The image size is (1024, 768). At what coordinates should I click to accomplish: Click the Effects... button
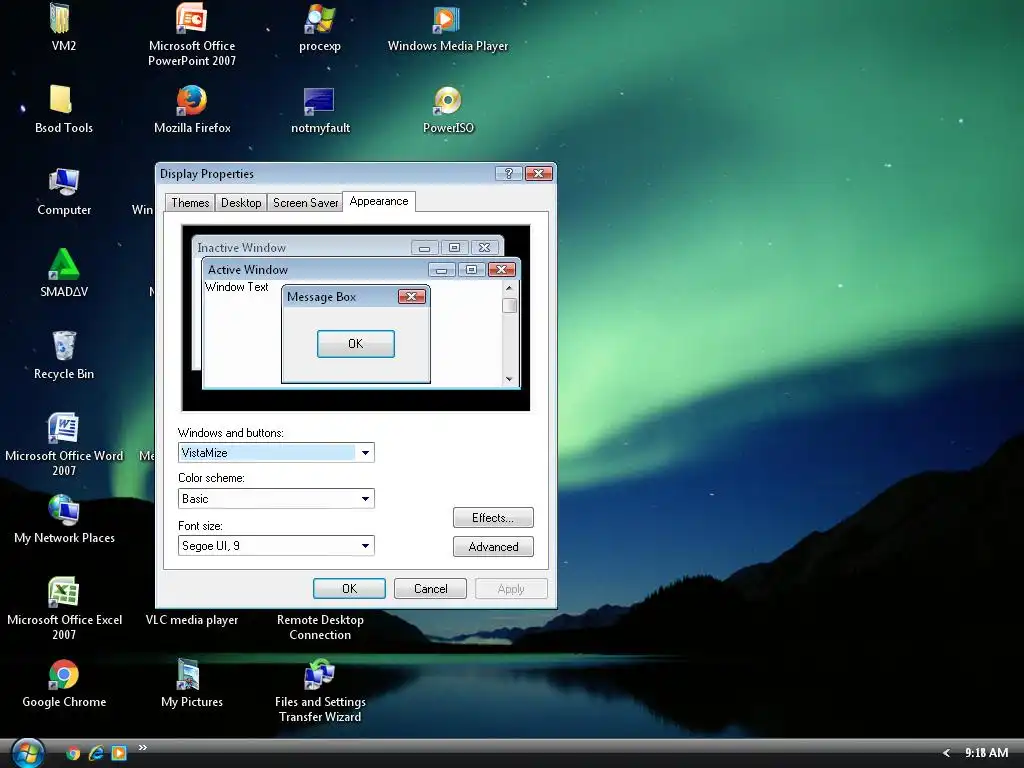tap(493, 517)
